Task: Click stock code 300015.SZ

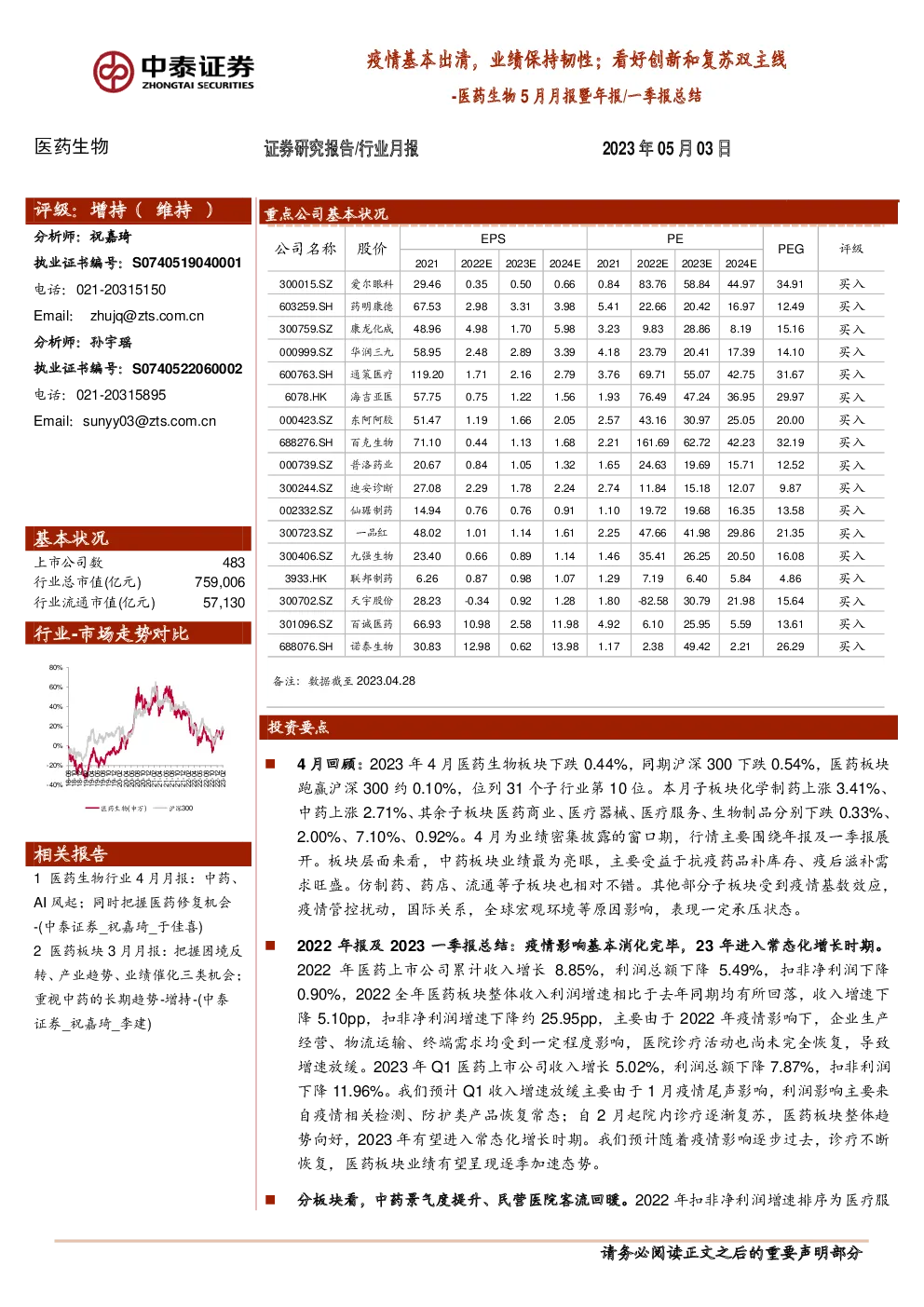Action: coord(306,284)
